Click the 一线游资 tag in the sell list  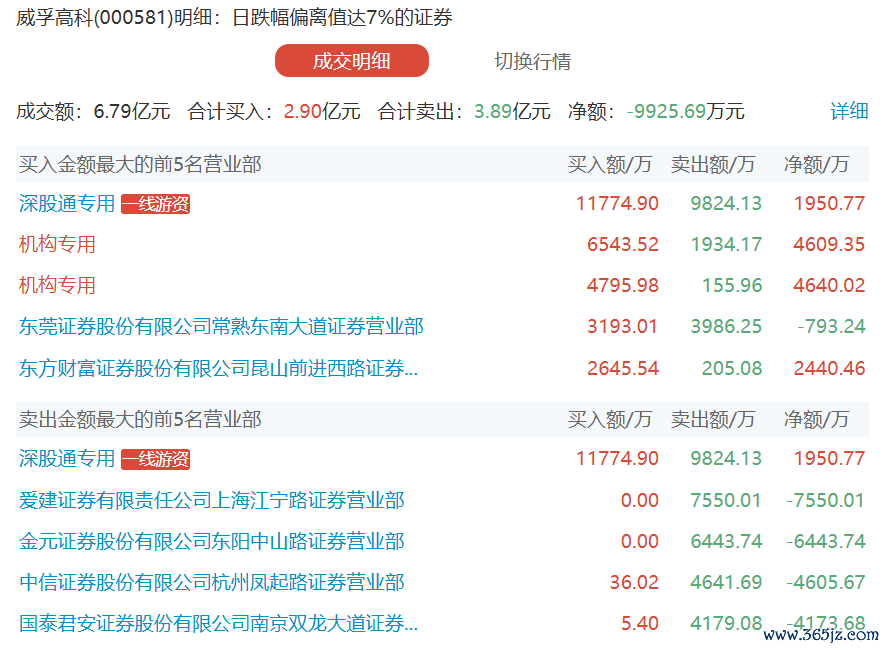click(155, 459)
